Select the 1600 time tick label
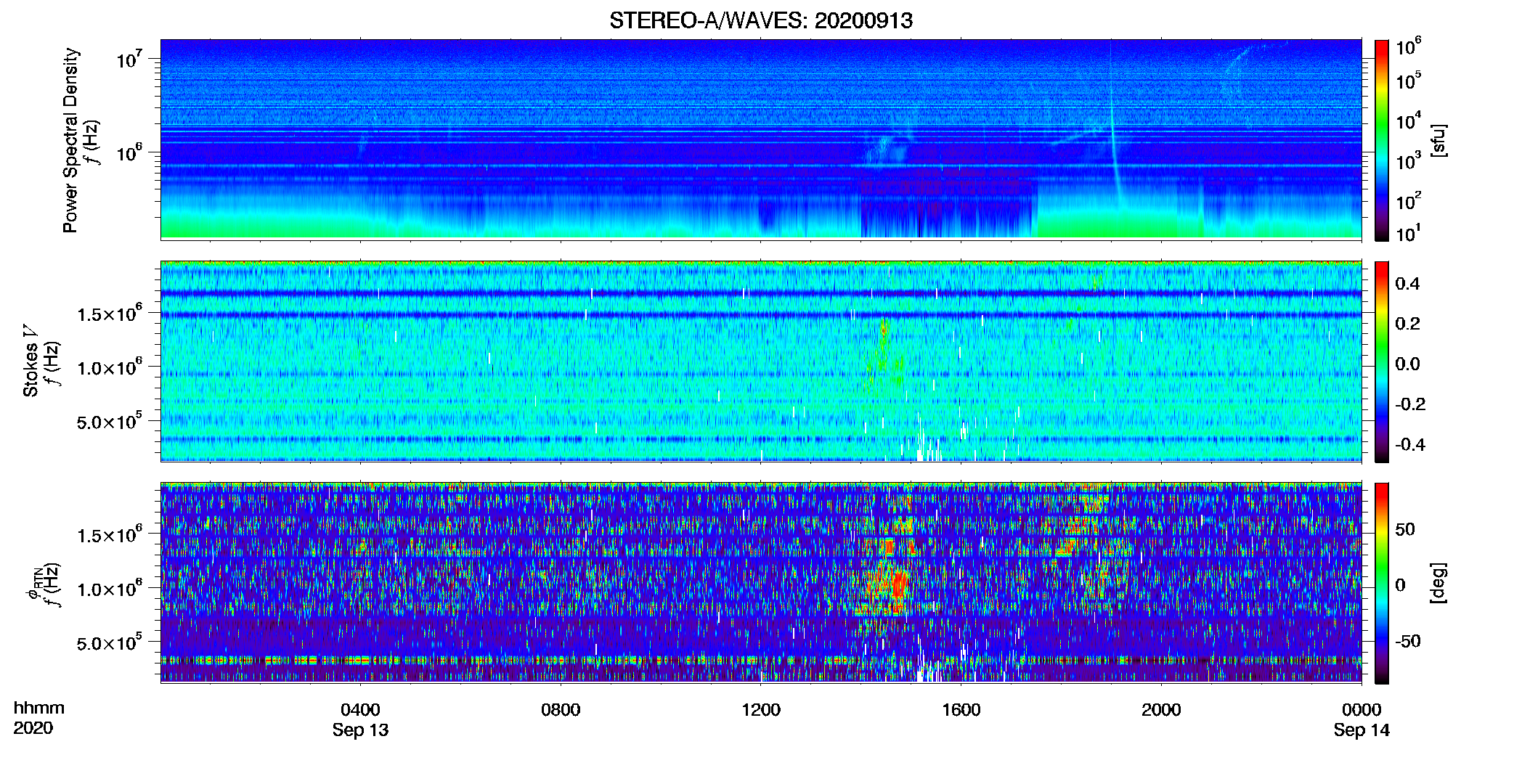The height and width of the screenshot is (784, 1522). click(961, 709)
